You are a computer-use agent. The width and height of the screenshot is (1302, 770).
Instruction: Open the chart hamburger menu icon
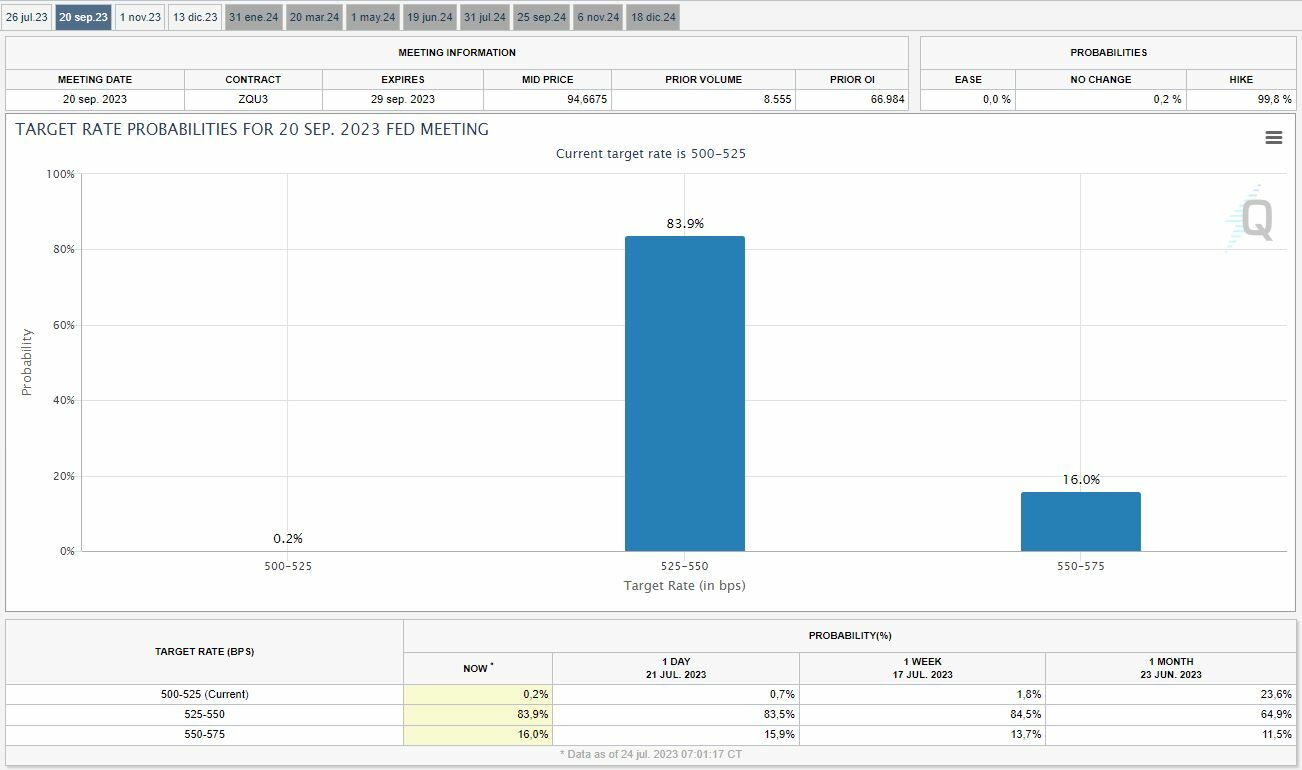click(1273, 138)
